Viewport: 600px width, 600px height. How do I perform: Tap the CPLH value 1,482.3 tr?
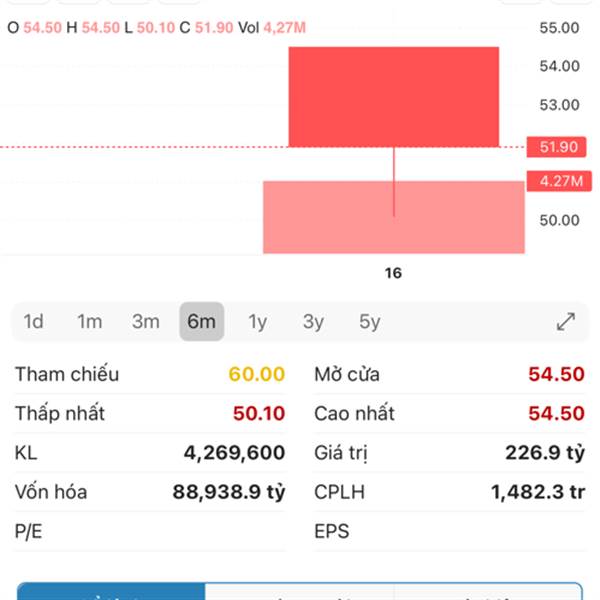click(537, 492)
